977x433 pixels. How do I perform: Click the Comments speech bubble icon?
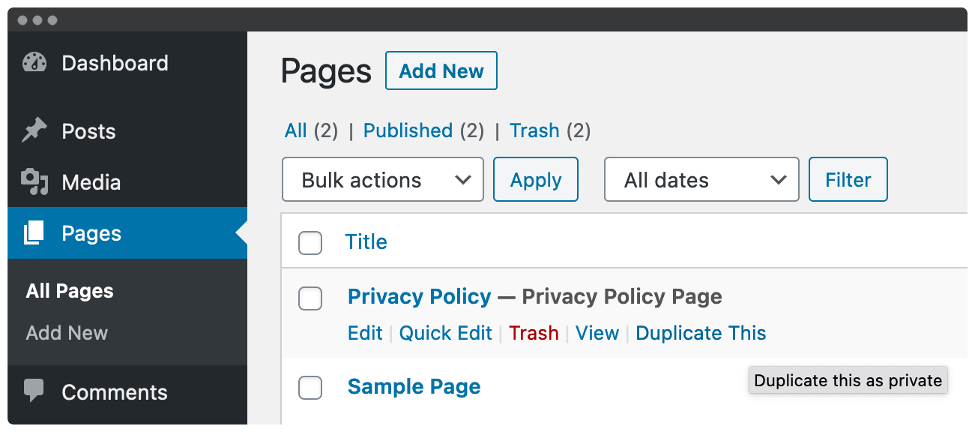(34, 391)
